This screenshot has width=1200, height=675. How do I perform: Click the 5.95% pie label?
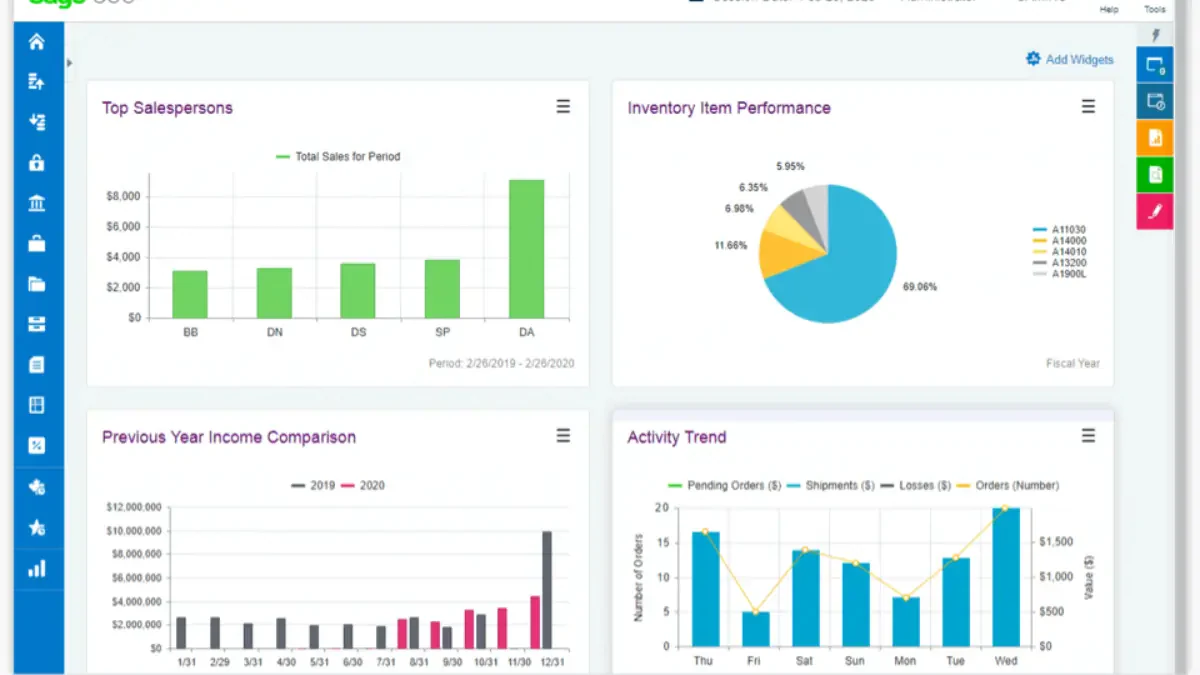790,166
